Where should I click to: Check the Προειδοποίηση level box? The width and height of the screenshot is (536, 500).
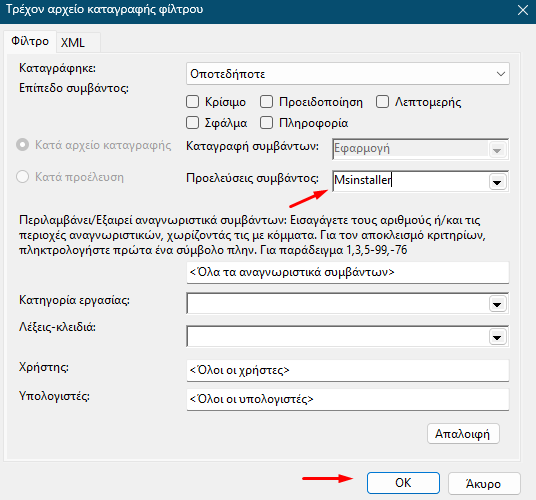tap(266, 102)
